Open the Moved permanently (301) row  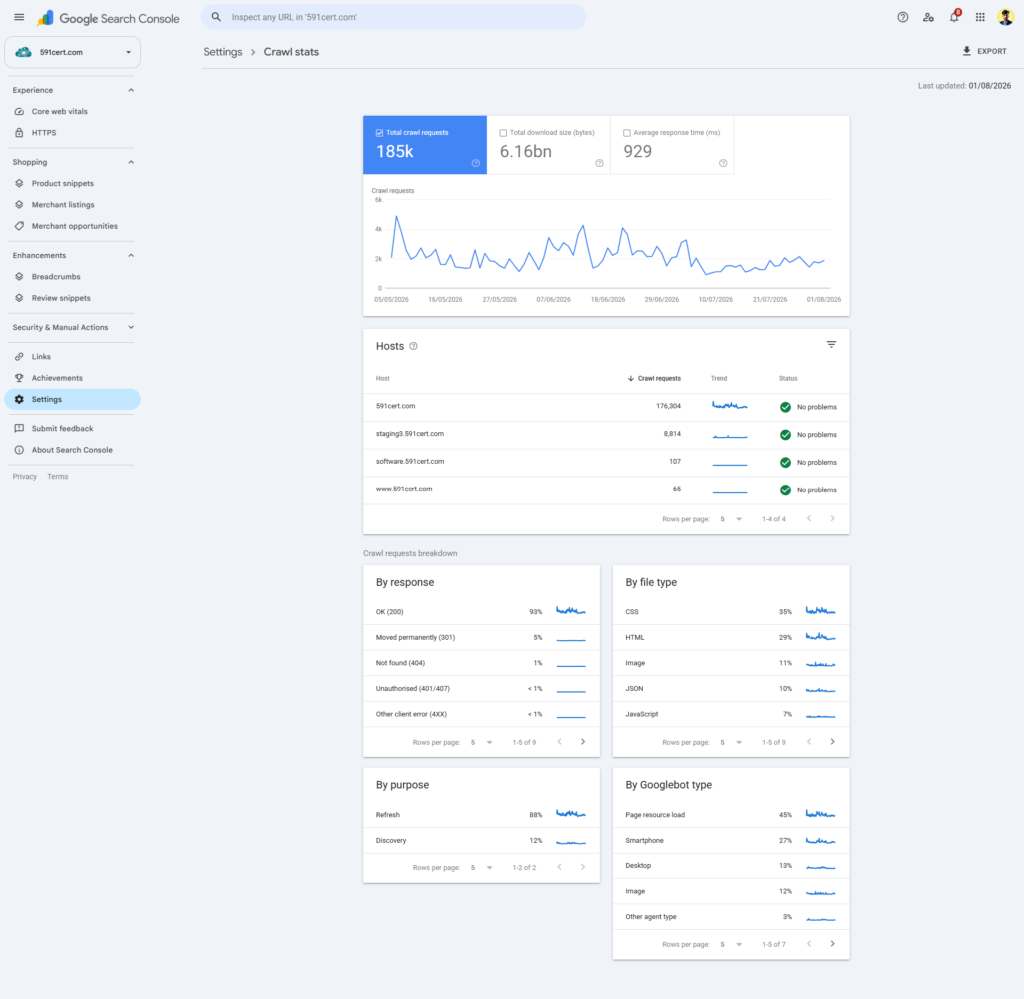(x=481, y=637)
